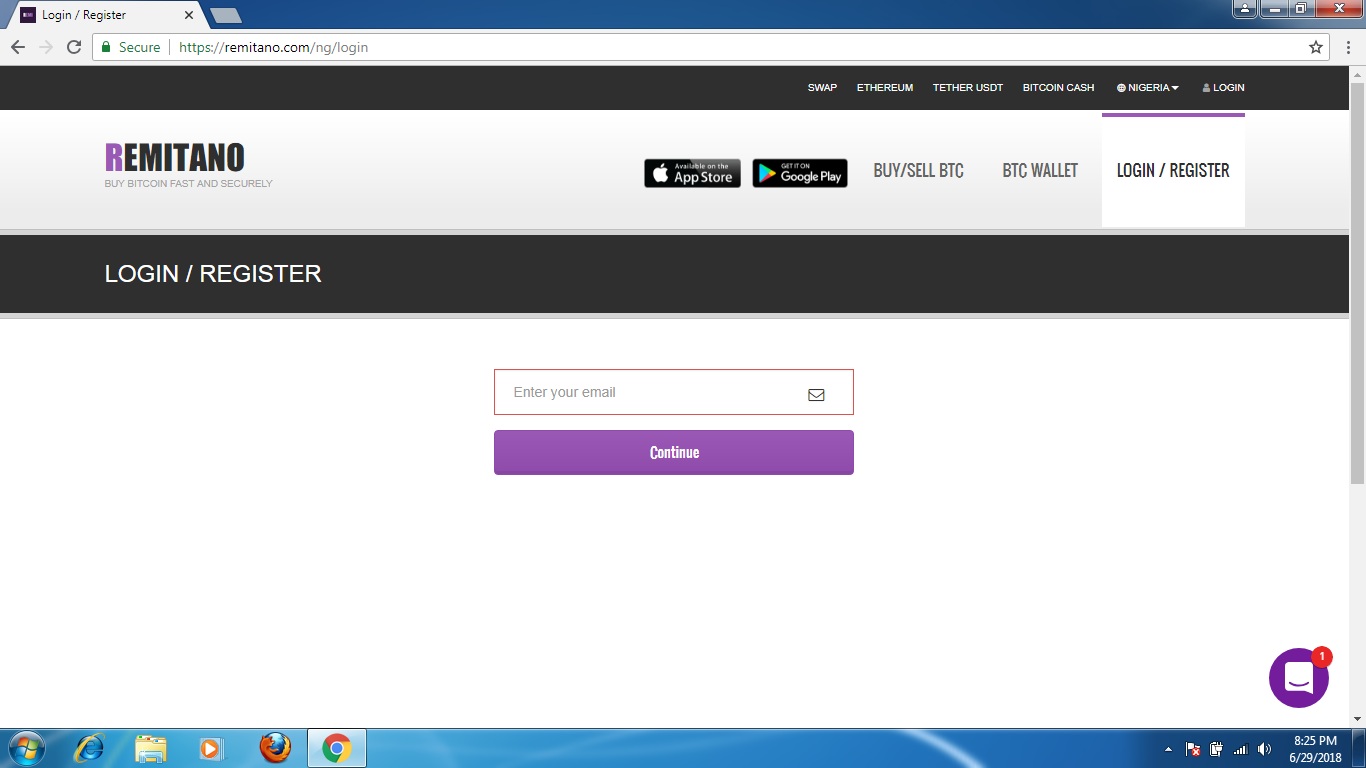The height and width of the screenshot is (768, 1366).
Task: Show hidden tray icons arrow
Action: (x=1168, y=749)
